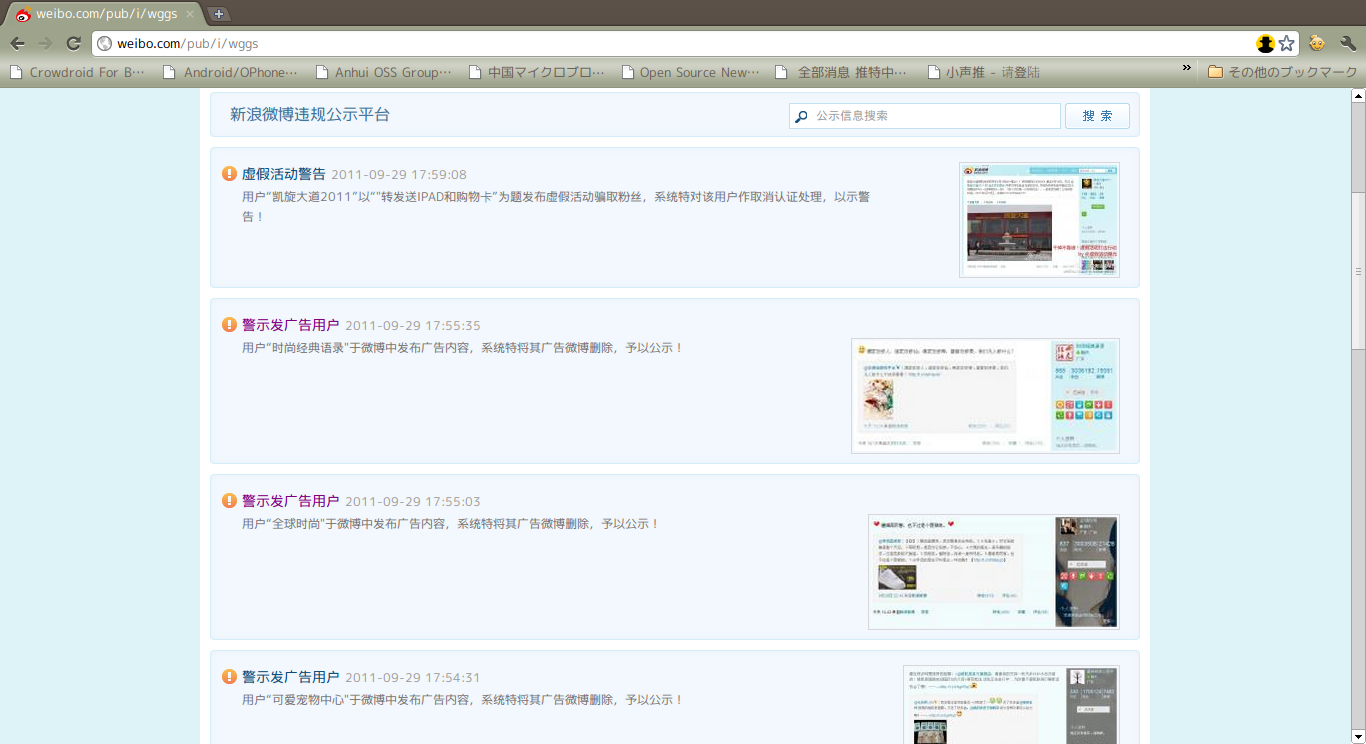Click the 搜索 button

point(1097,116)
